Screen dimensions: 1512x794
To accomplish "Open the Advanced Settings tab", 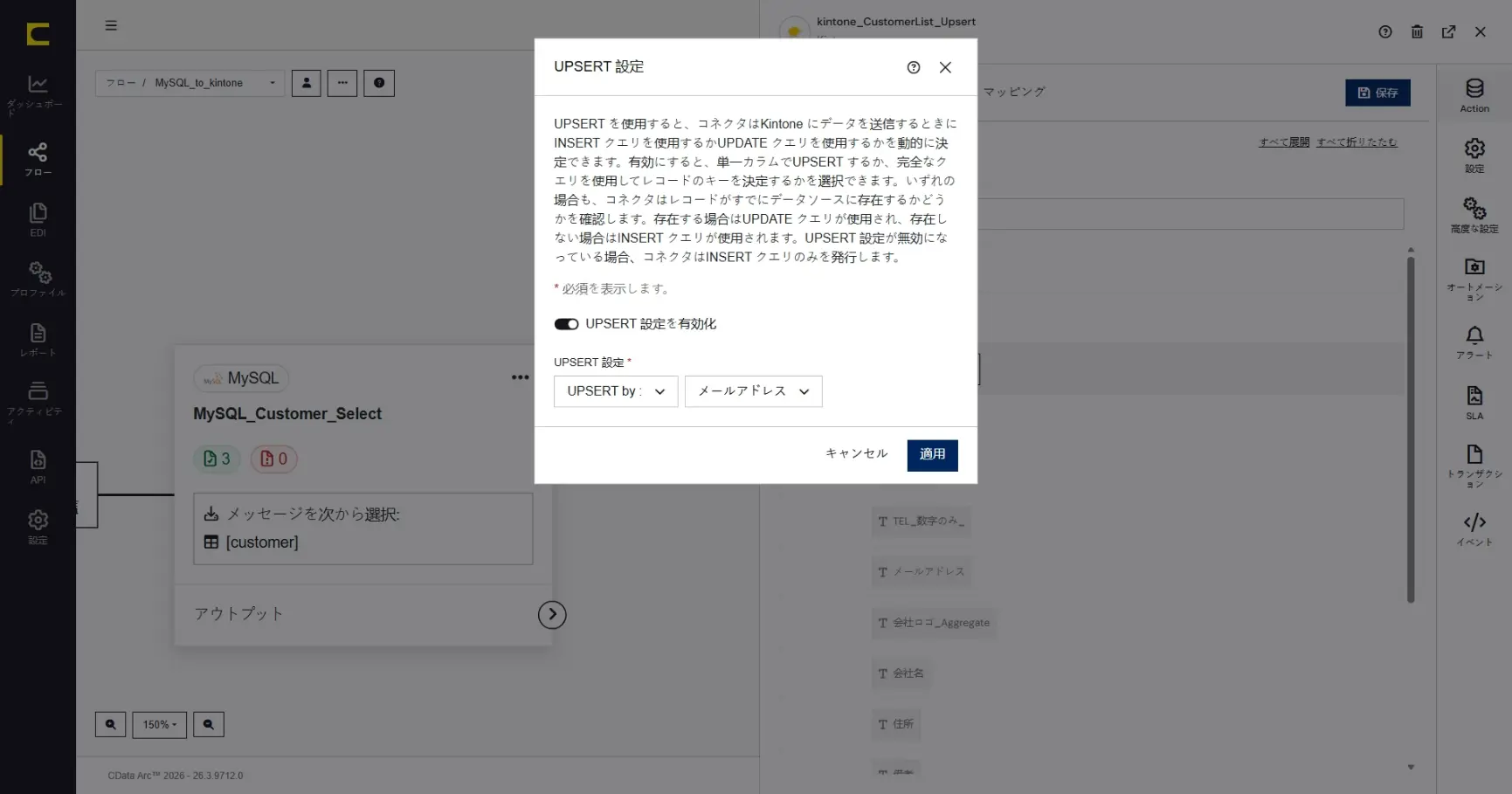I will [x=1474, y=215].
